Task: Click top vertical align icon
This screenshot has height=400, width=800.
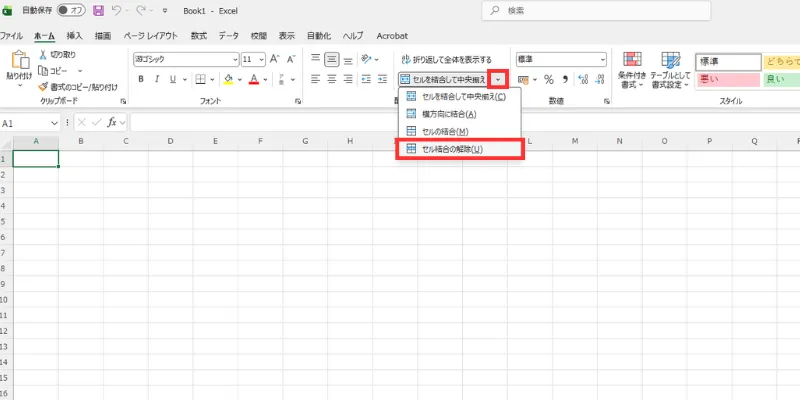Action: tap(316, 59)
